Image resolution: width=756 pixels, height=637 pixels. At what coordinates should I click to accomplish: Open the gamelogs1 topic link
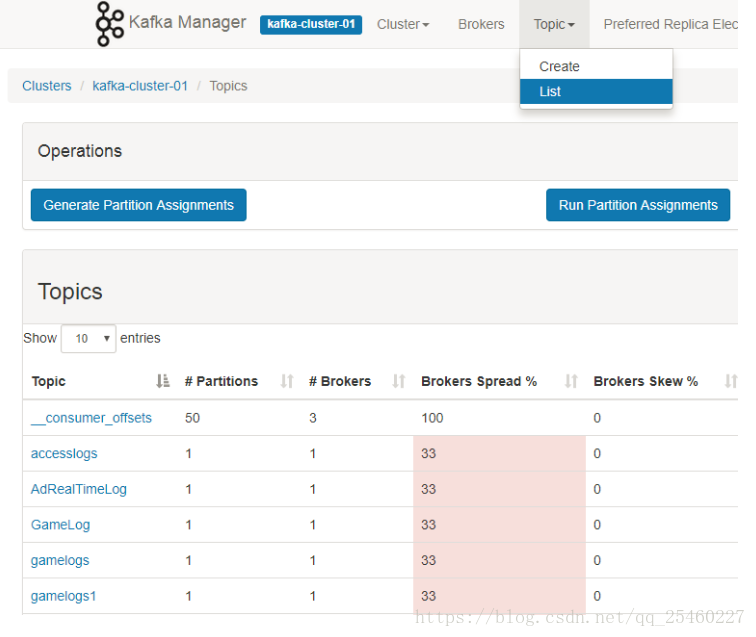[x=64, y=596]
